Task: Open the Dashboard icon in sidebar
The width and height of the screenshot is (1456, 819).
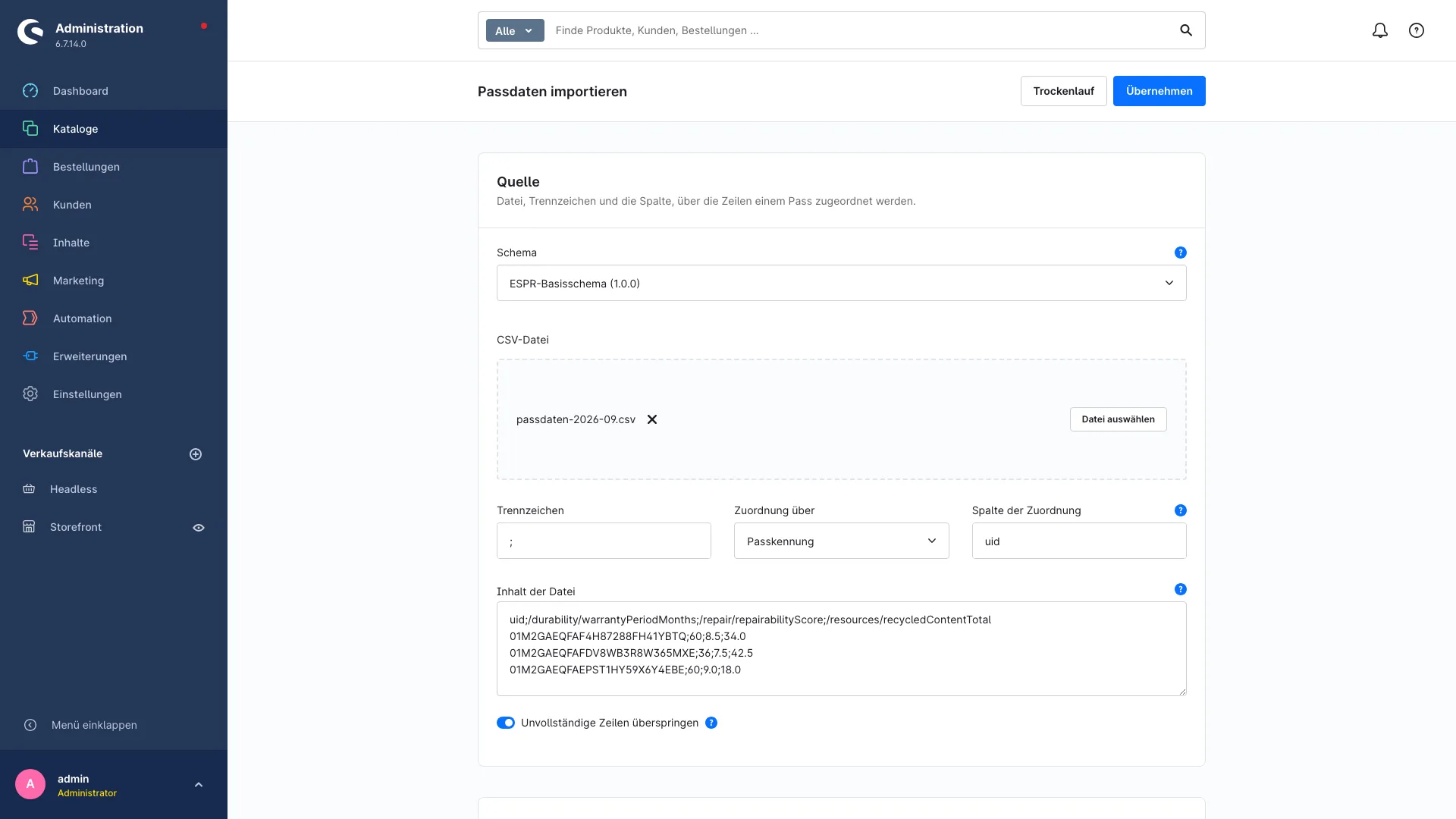Action: coord(30,91)
